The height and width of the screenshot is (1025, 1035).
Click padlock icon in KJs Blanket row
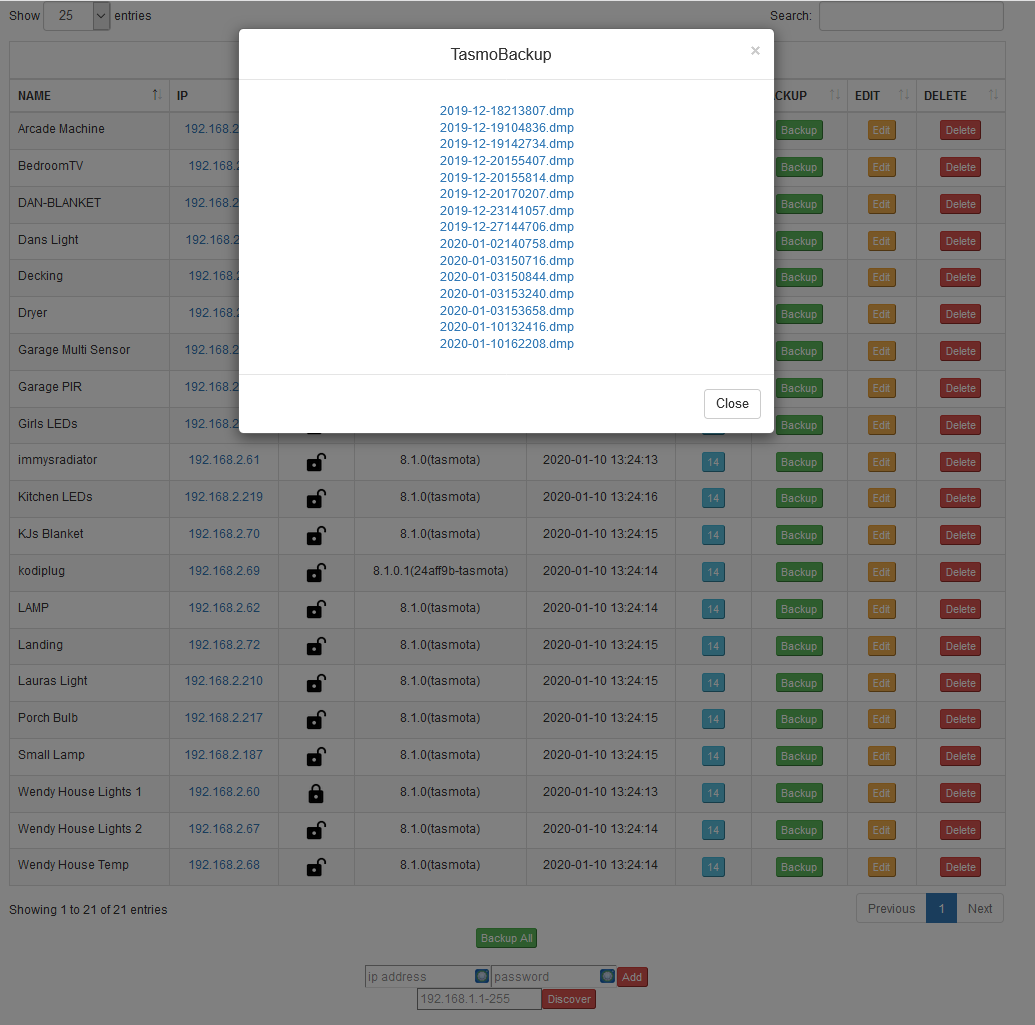pyautogui.click(x=316, y=535)
